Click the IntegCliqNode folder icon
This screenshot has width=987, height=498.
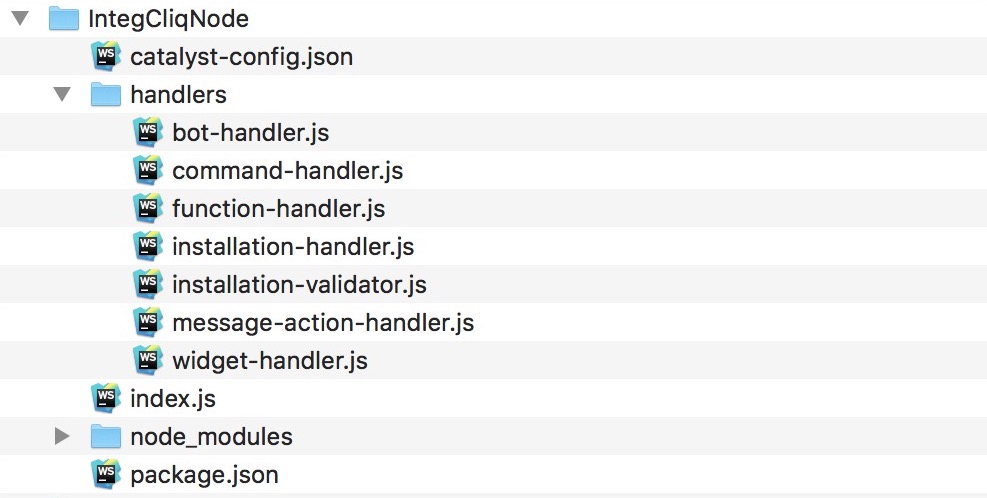[64, 18]
